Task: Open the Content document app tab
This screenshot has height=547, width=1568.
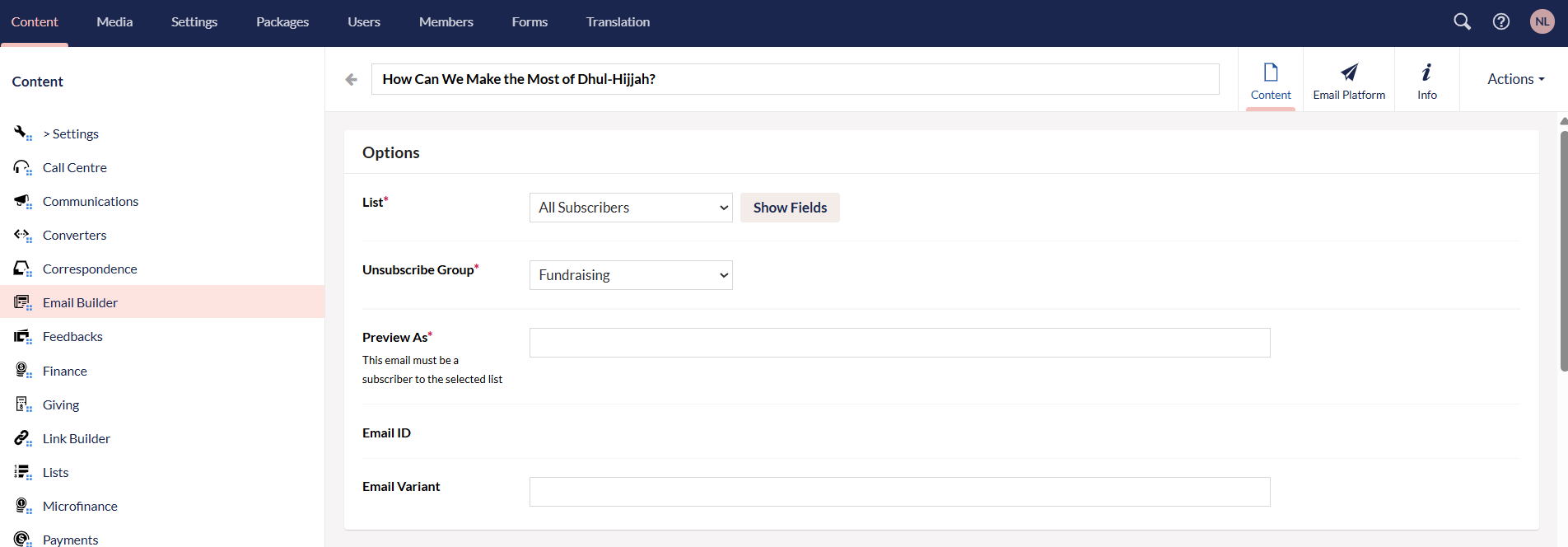Action: pyautogui.click(x=1271, y=80)
